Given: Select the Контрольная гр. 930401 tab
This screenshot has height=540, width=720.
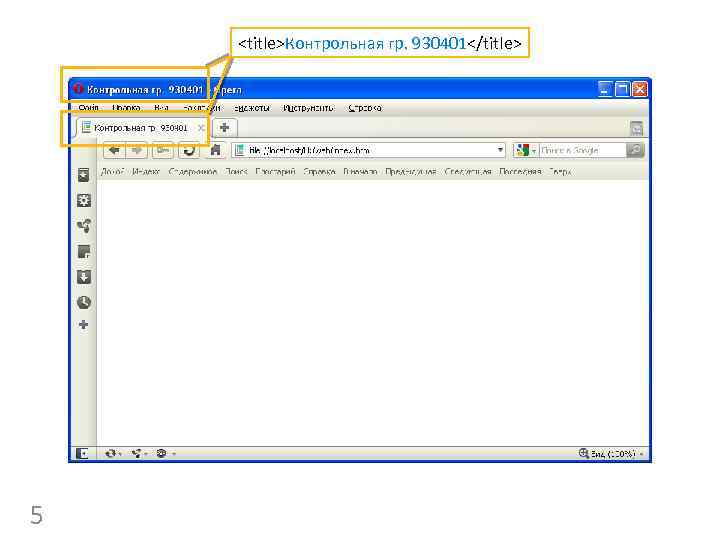Looking at the screenshot, I should coord(141,128).
